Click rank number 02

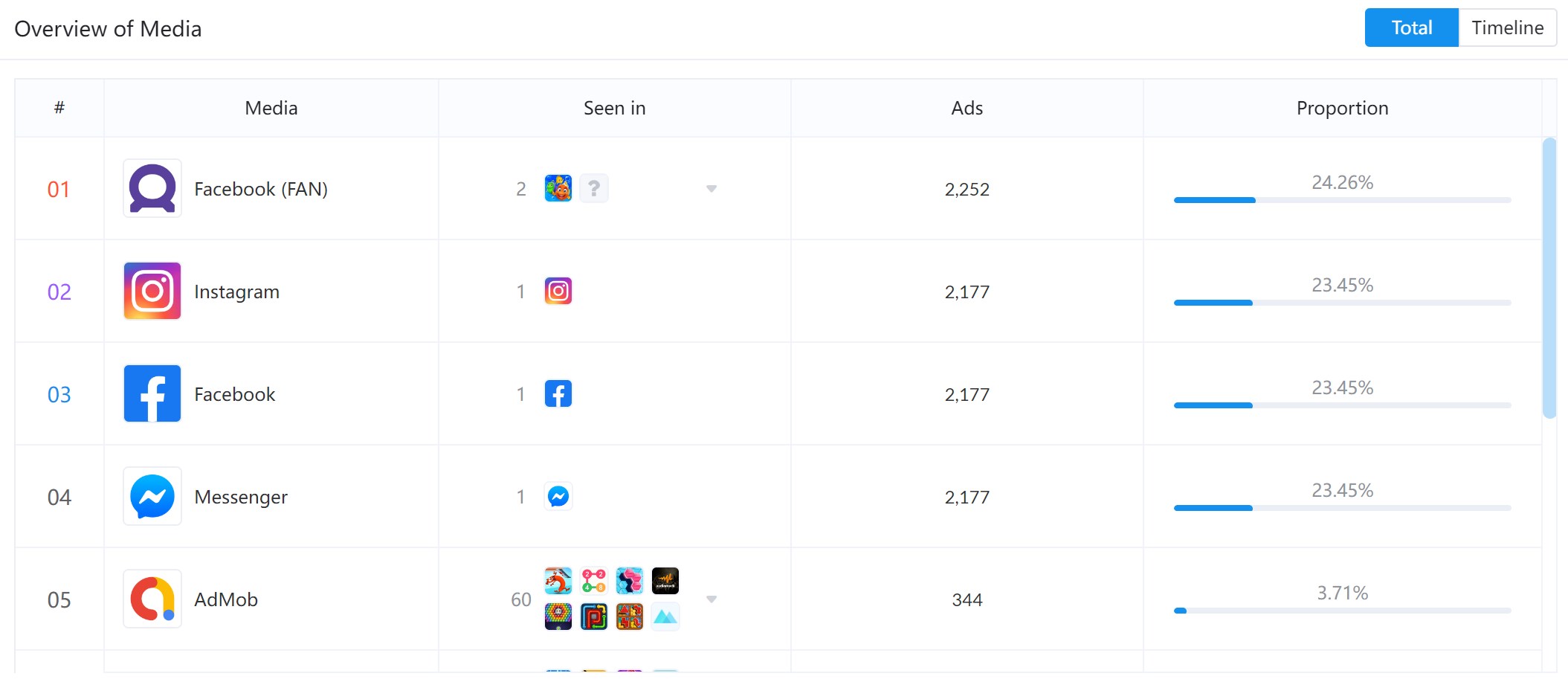point(59,292)
